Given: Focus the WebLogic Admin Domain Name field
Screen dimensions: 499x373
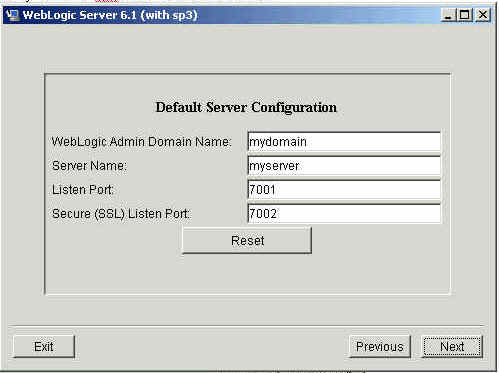Looking at the screenshot, I should 344,142.
